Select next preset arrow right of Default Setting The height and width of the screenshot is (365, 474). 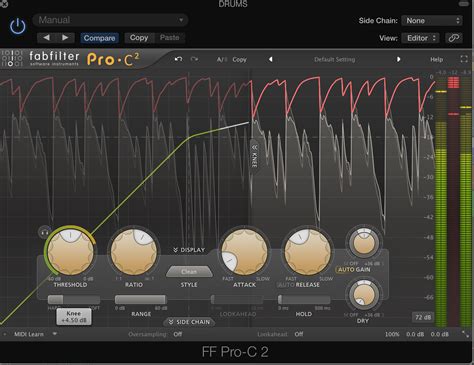point(398,59)
